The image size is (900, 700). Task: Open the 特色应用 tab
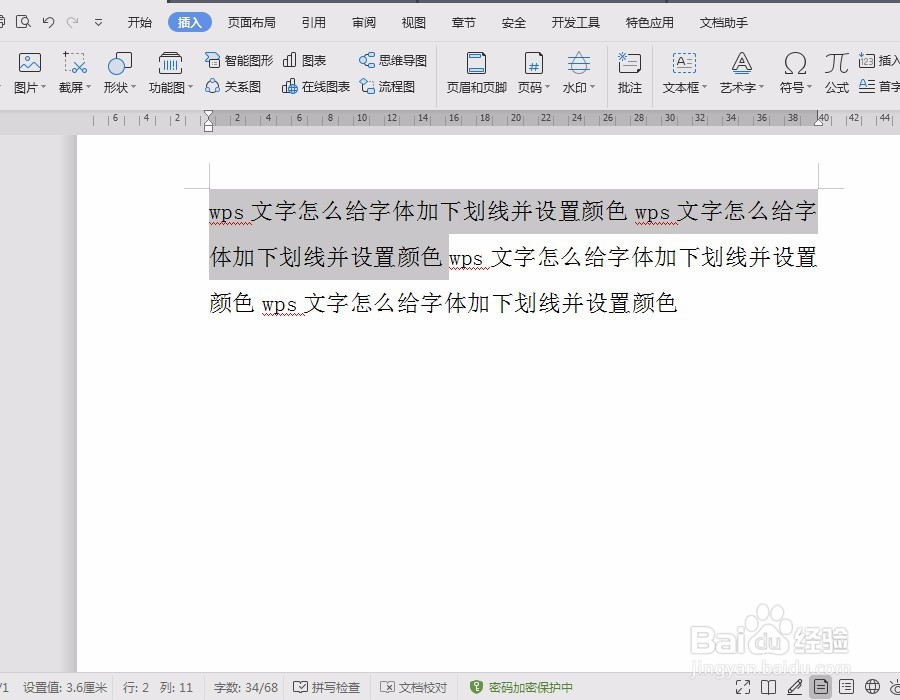pyautogui.click(x=649, y=22)
